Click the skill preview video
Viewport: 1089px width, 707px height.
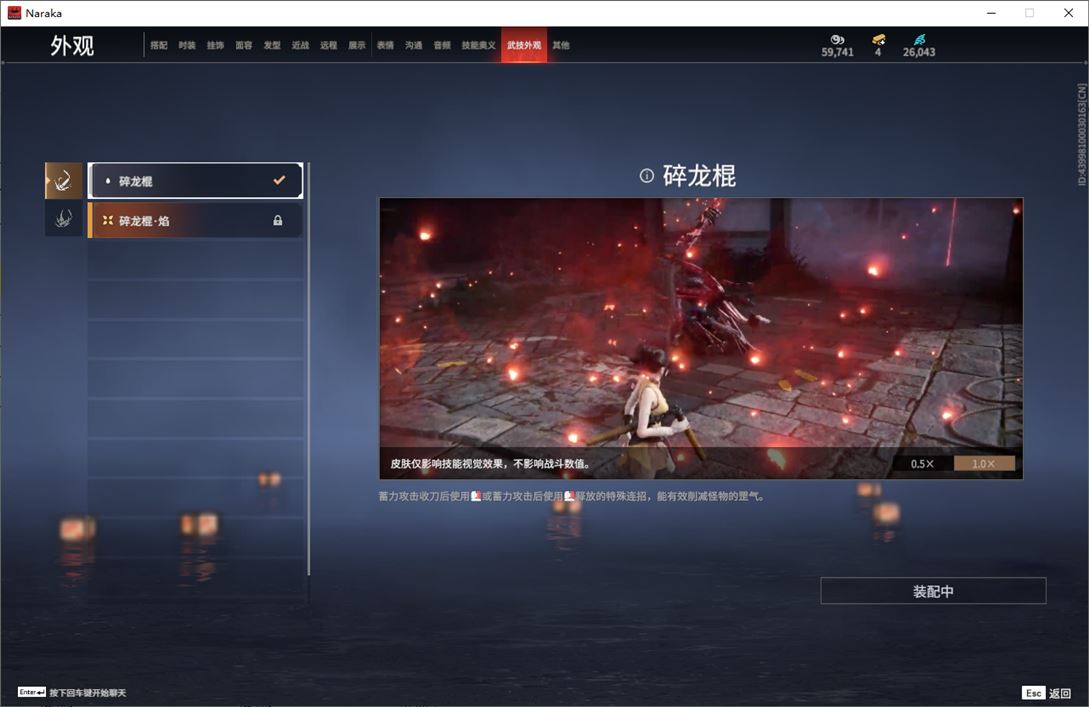click(701, 338)
